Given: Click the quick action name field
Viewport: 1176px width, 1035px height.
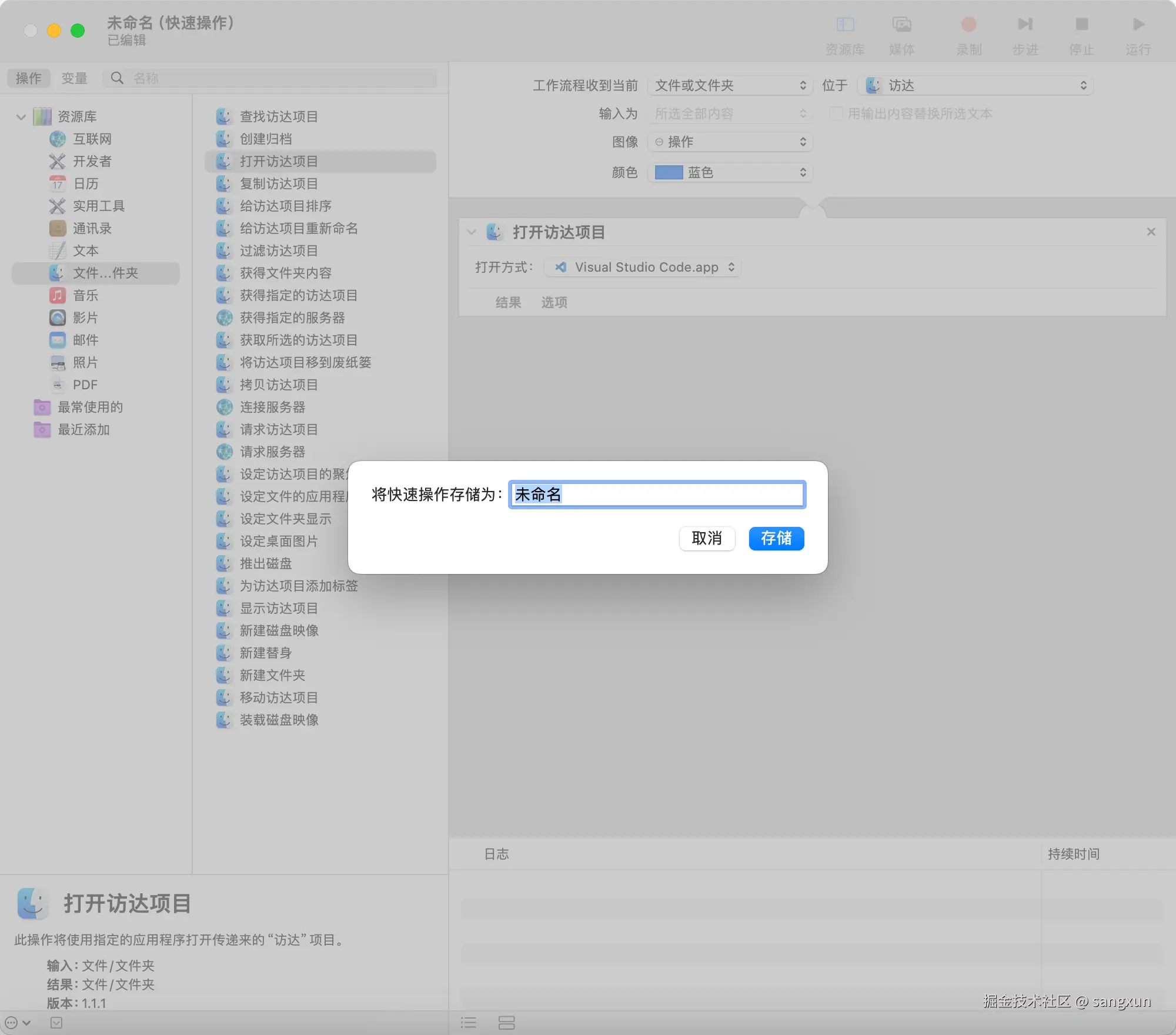Looking at the screenshot, I should pos(656,495).
